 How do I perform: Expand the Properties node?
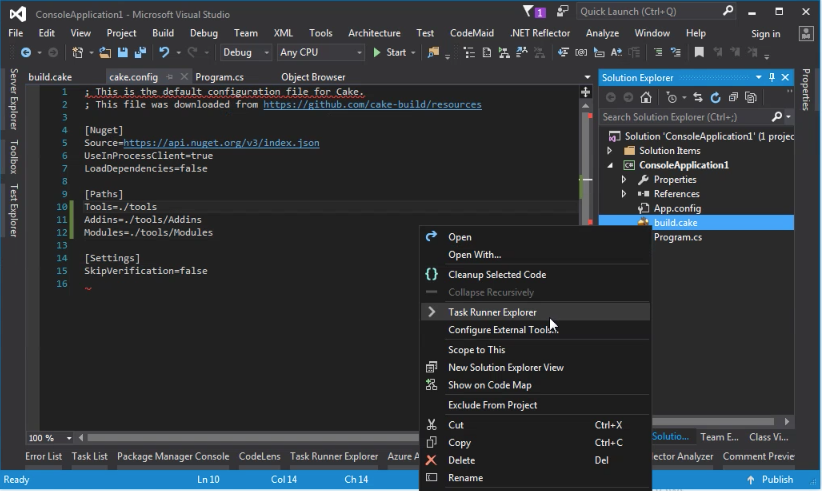point(624,180)
